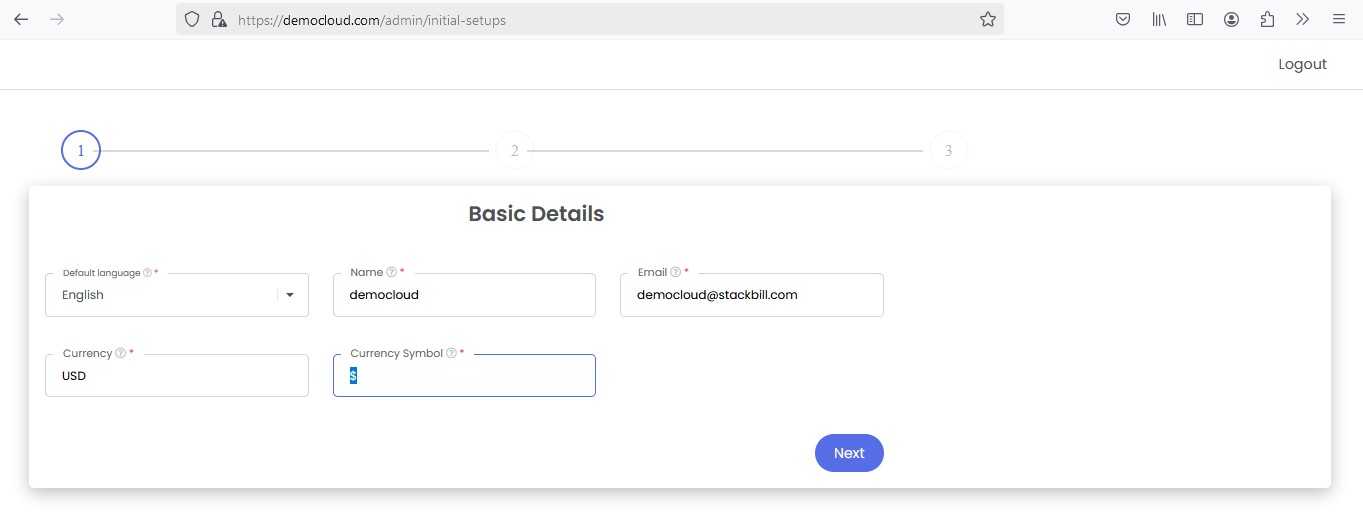Open the hamburger application menu

coord(1338,19)
